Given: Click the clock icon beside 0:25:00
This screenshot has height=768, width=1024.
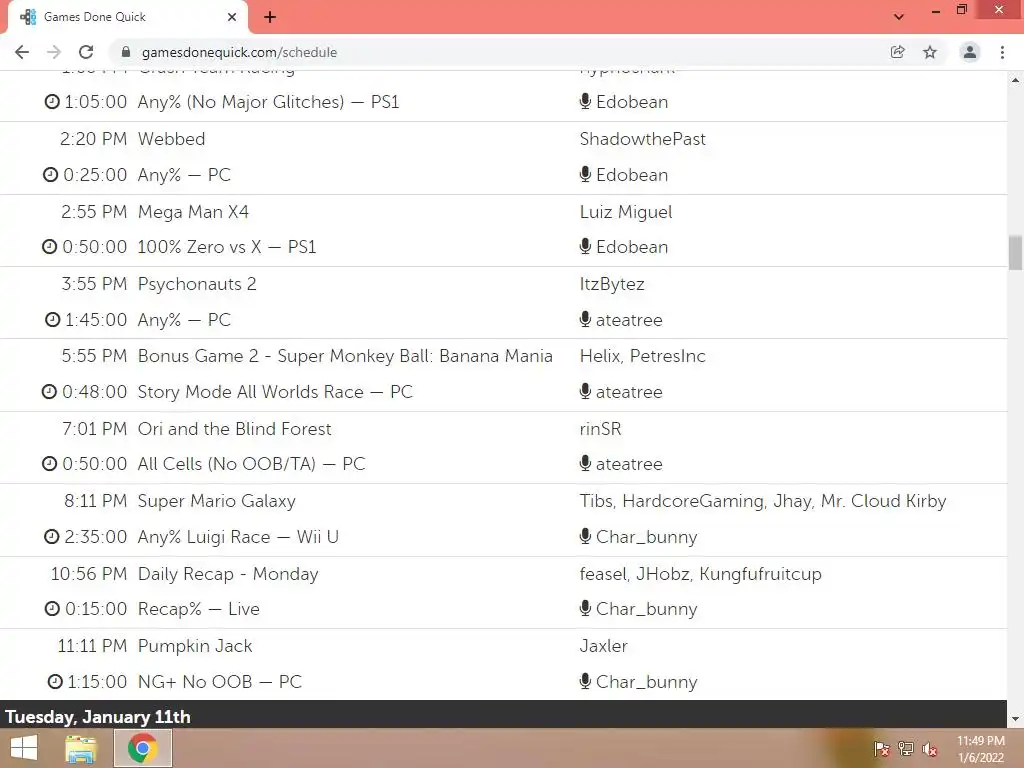Looking at the screenshot, I should pos(50,175).
